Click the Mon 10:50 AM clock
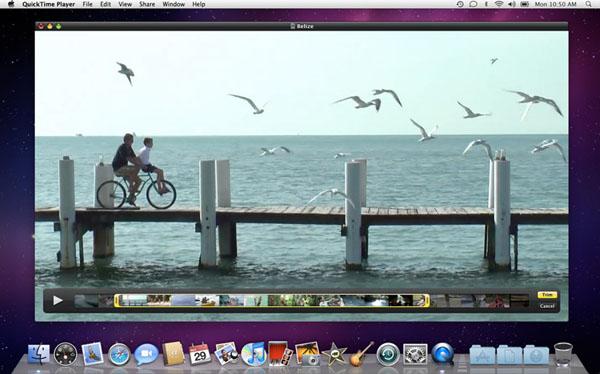Image resolution: width=600 pixels, height=374 pixels. click(556, 4)
